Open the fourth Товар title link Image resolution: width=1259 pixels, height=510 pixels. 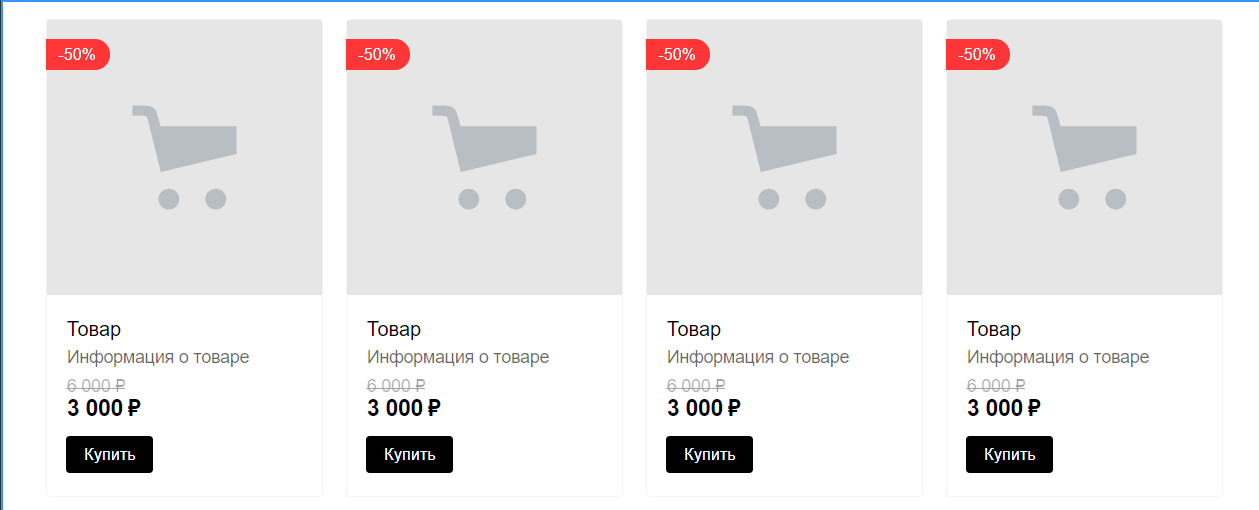point(994,329)
